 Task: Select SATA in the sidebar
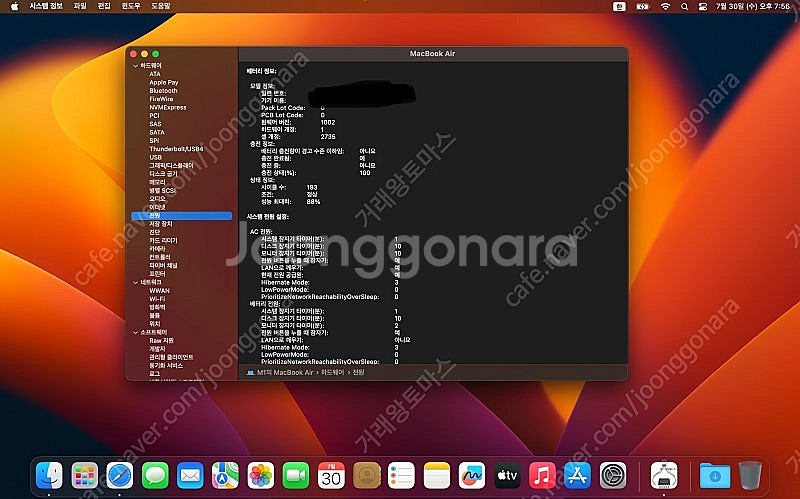(x=157, y=132)
